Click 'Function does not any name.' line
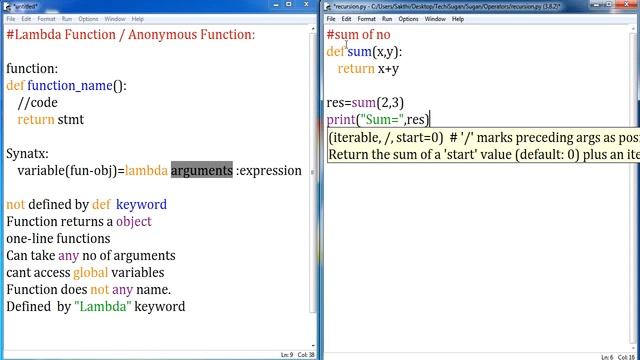Screen dimensions: 640x360 (89, 289)
